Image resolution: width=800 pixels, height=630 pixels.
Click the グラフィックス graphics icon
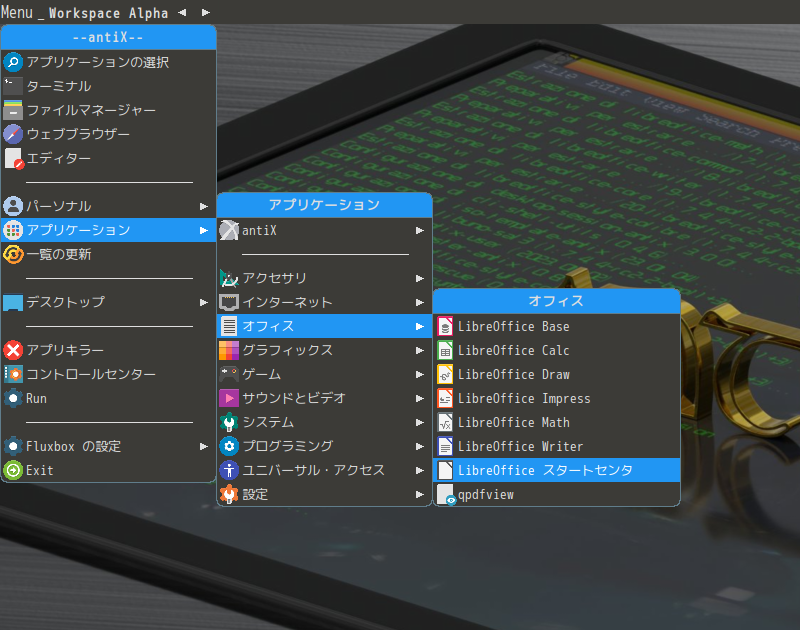[x=229, y=350]
